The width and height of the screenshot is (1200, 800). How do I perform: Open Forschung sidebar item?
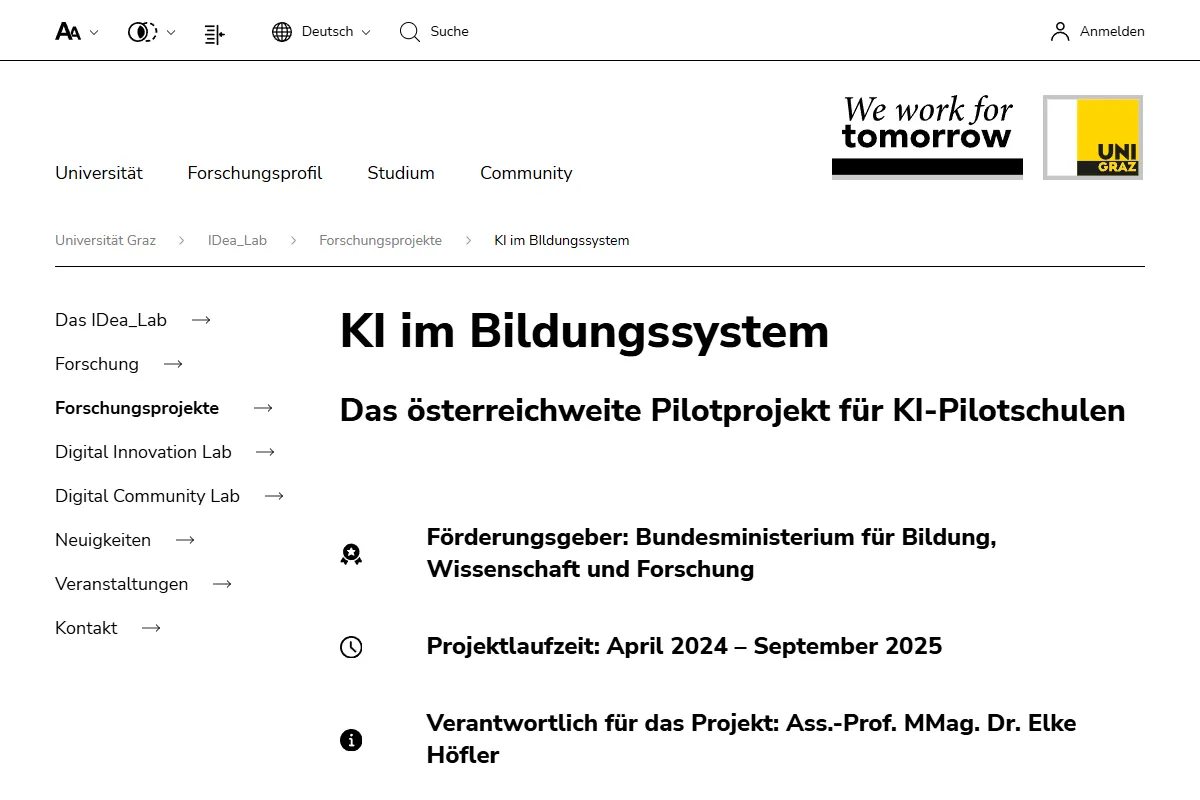[97, 364]
